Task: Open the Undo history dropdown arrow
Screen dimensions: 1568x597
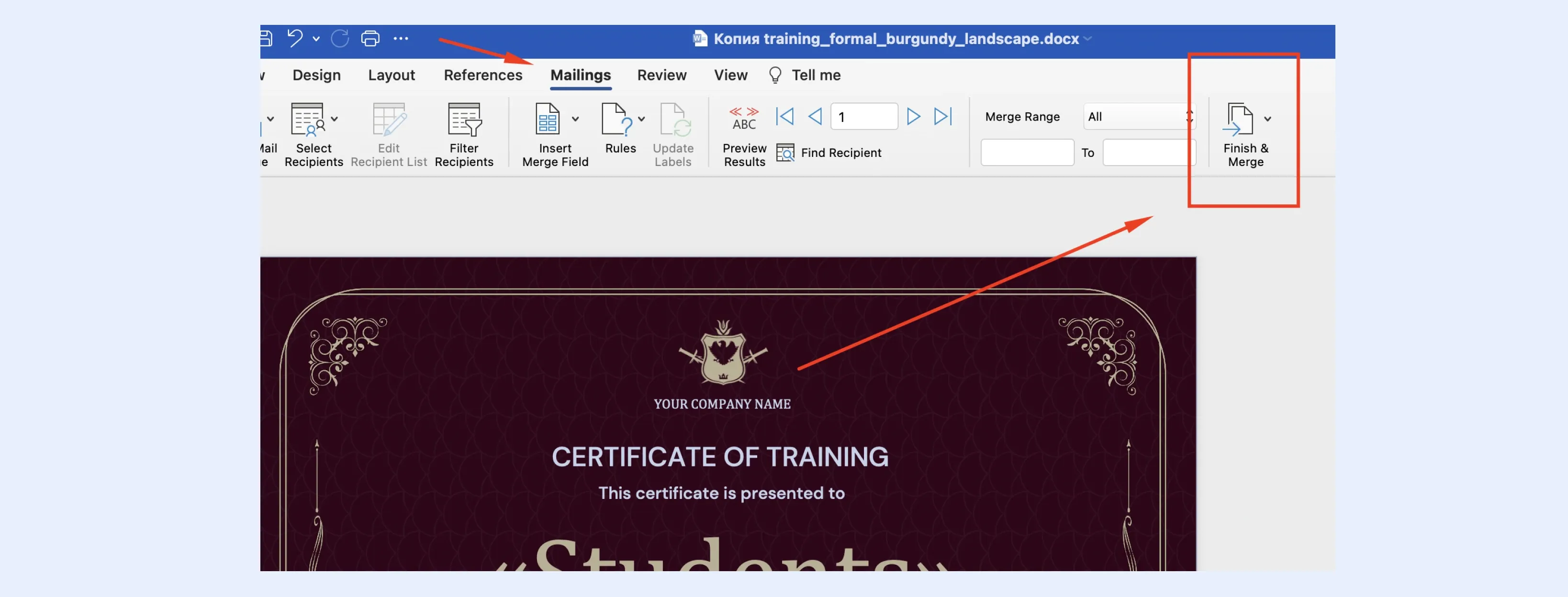Action: click(316, 39)
